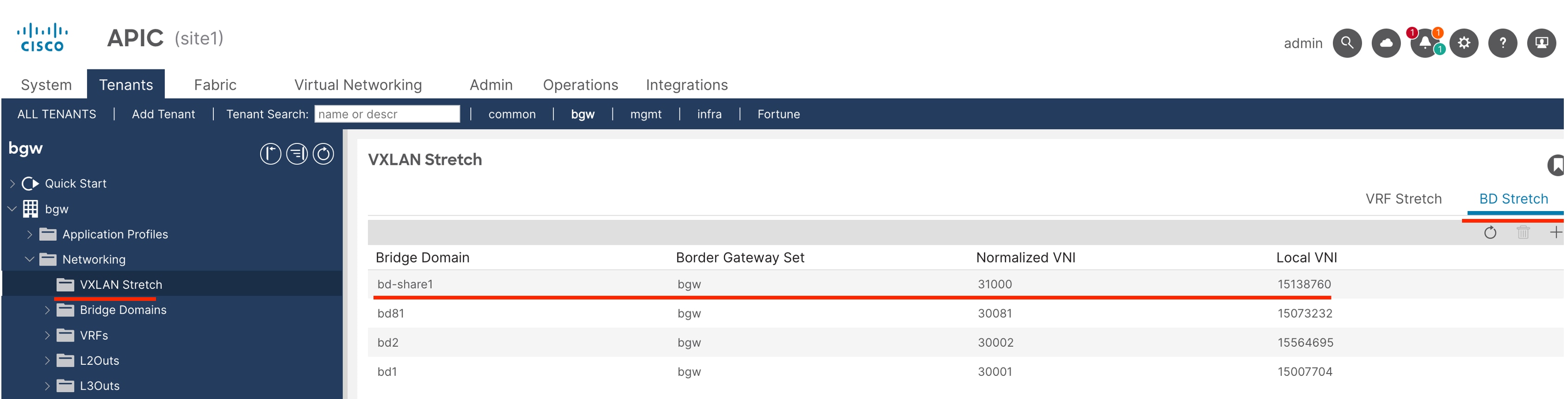Open the infra tenant
Screen dimensions: 1568x399
pos(709,114)
